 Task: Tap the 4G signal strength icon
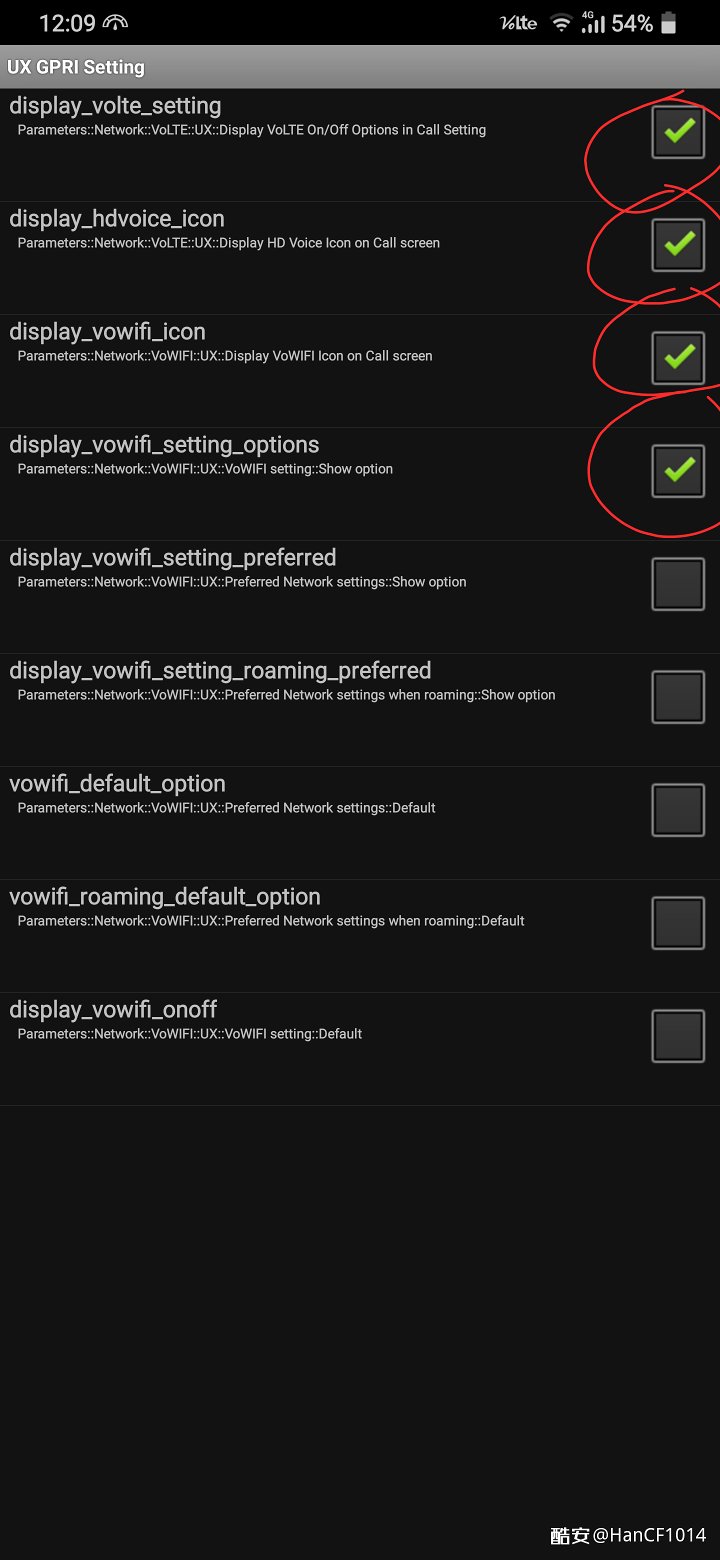tap(593, 23)
